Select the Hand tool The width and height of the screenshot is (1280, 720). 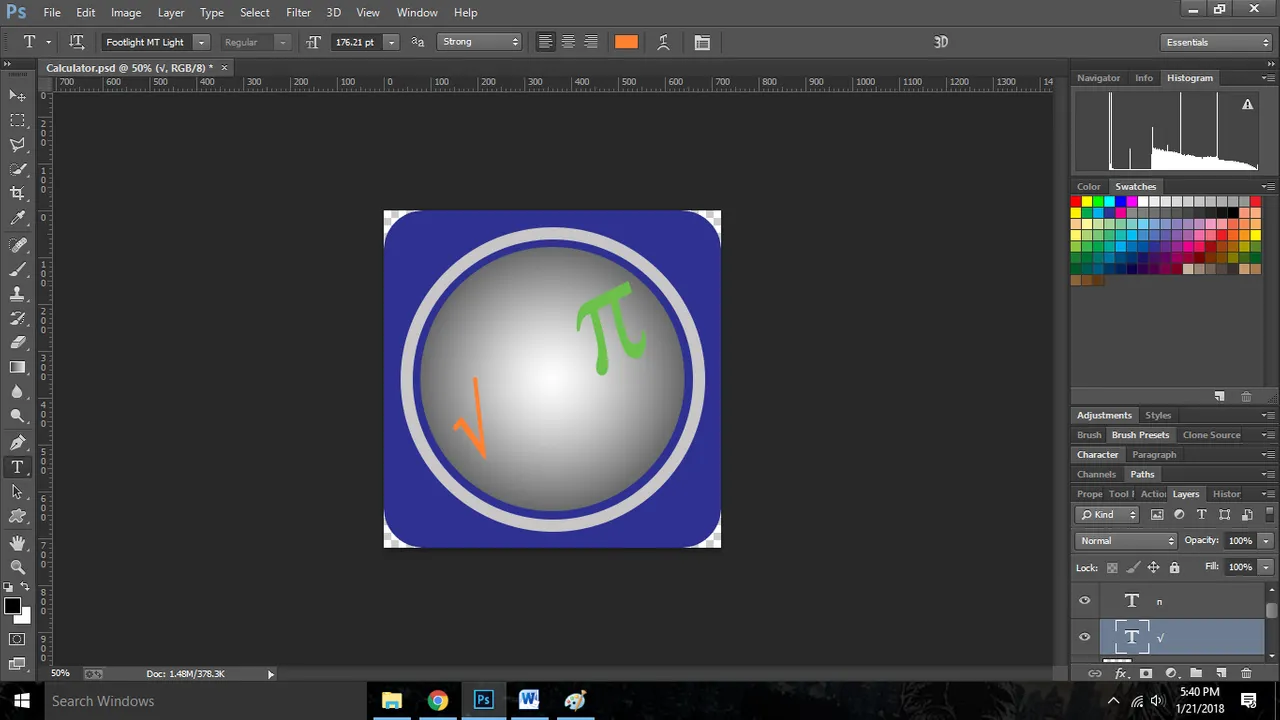point(17,543)
